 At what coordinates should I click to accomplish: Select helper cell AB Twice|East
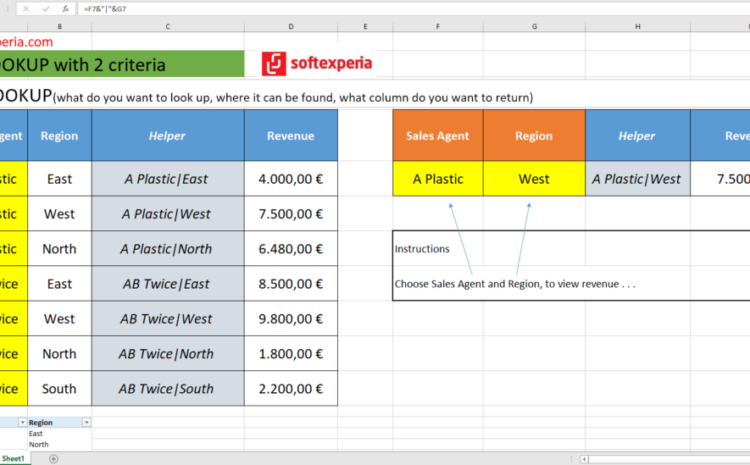[x=167, y=284]
